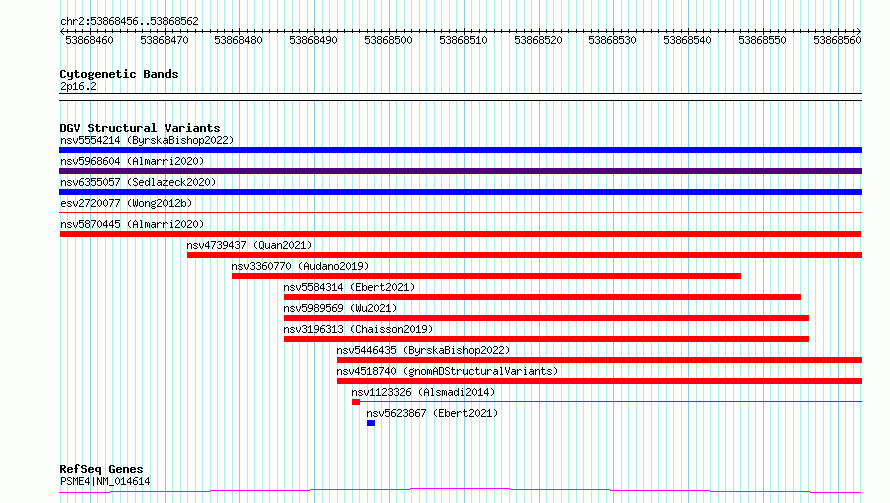Click the red nsv3360770 variant bar
Viewport: 890px width, 503px height.
(486, 276)
